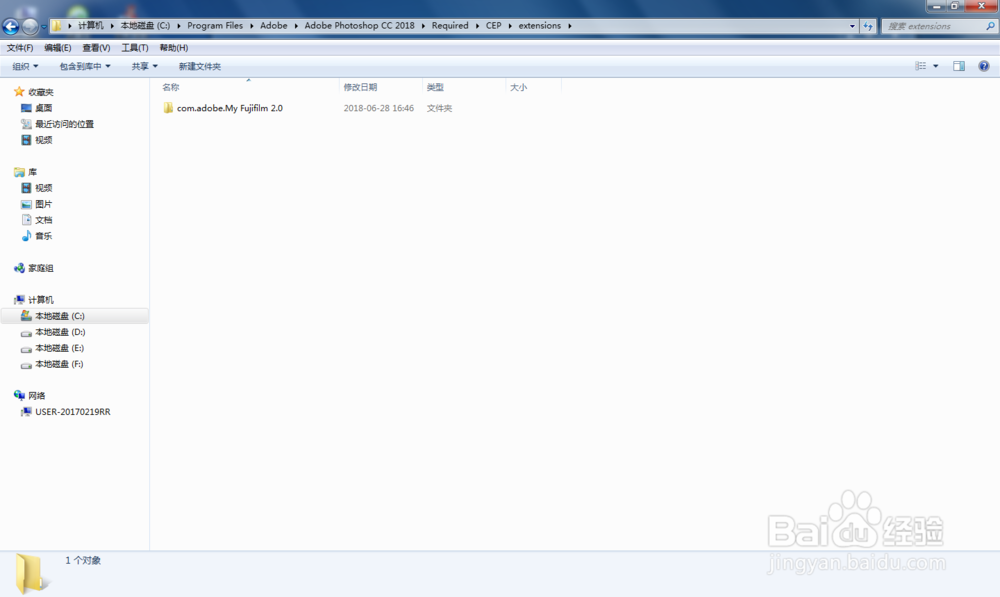Open the view options dropdown arrow
The image size is (1000, 597).
coord(936,66)
